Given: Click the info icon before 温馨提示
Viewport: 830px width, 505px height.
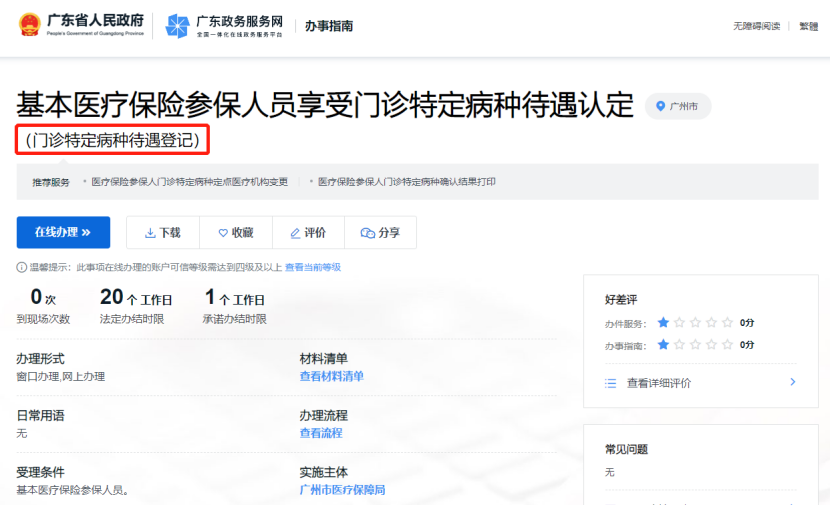Looking at the screenshot, I should tap(22, 267).
